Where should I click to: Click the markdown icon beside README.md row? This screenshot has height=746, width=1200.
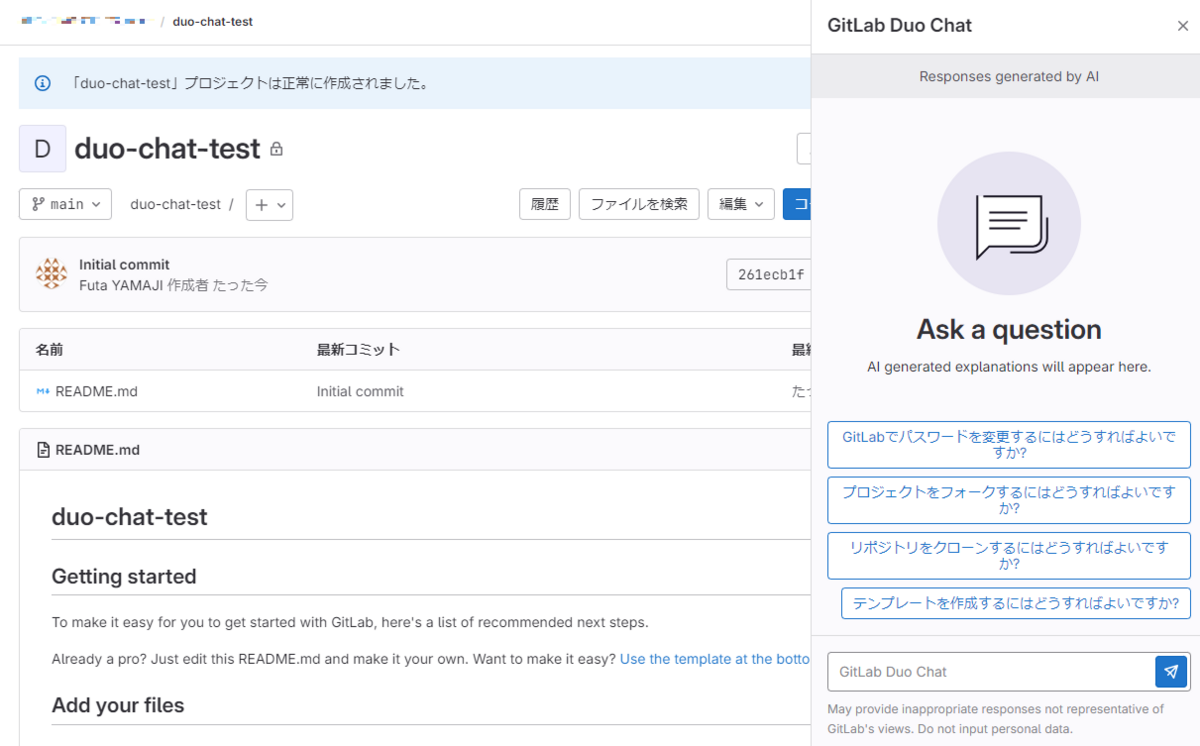point(43,391)
